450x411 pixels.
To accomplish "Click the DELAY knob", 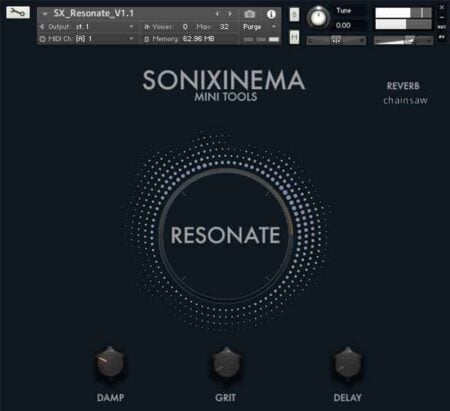I will click(x=347, y=363).
